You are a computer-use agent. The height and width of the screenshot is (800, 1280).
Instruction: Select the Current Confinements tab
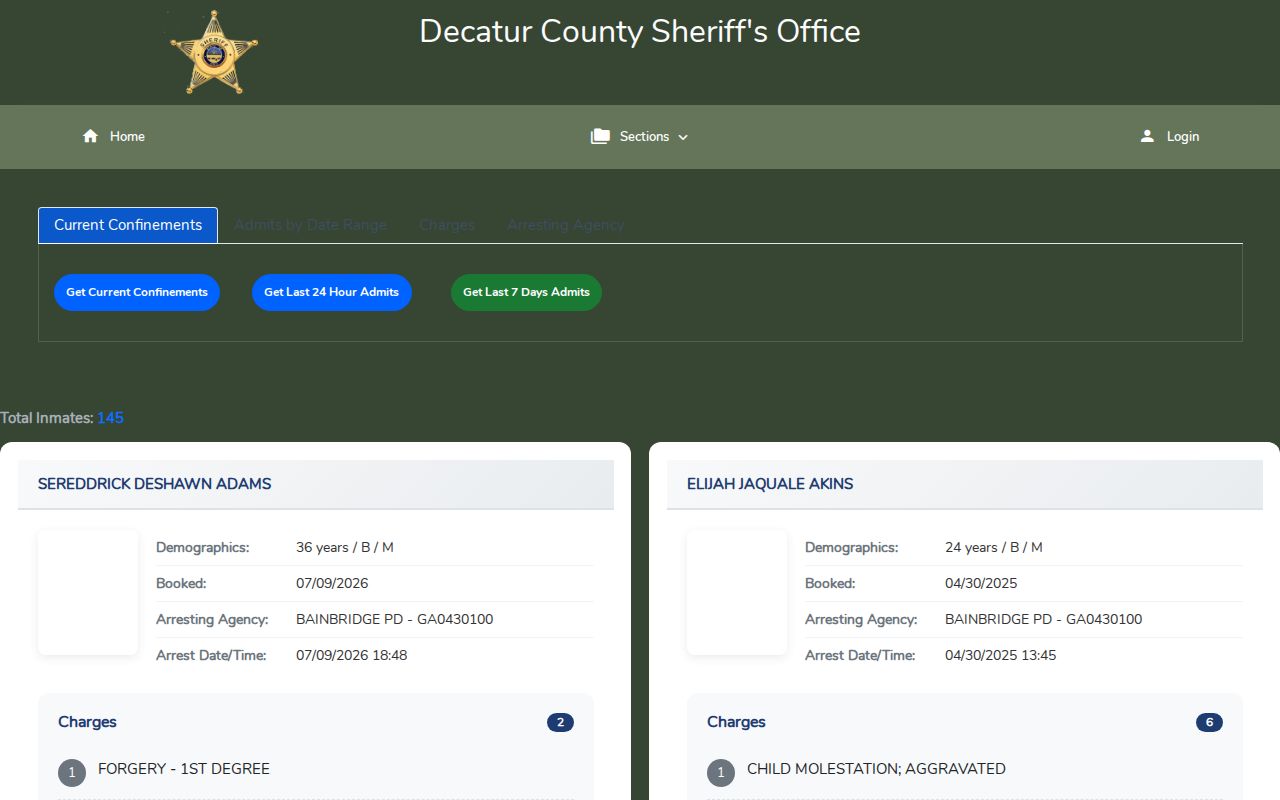128,225
